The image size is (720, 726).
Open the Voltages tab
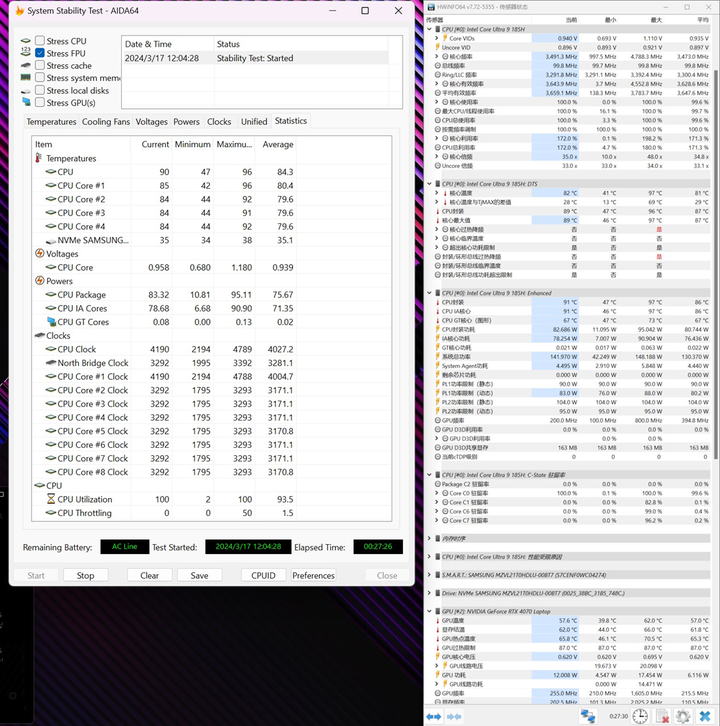coord(151,122)
